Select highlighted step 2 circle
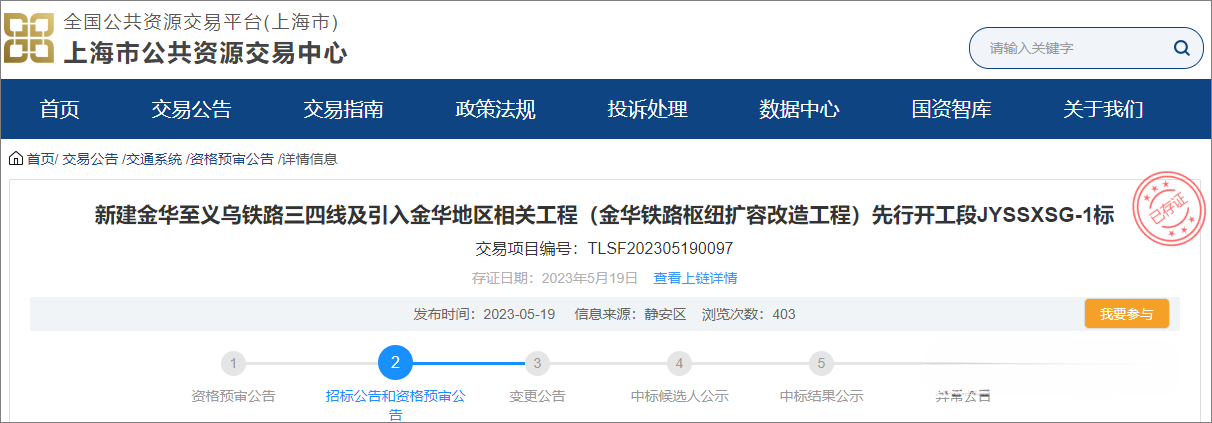This screenshot has height=423, width=1212. 395,363
